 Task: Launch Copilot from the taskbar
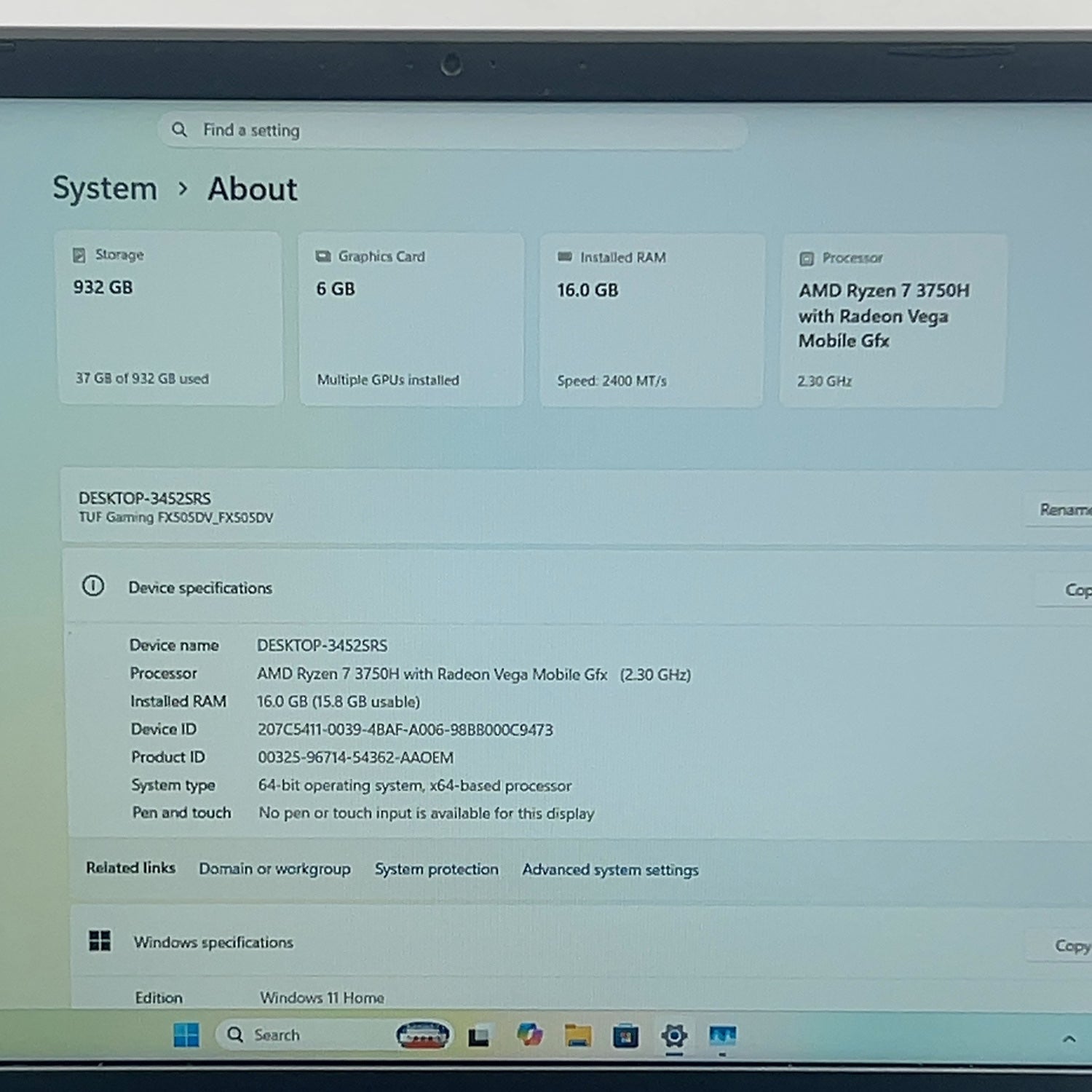(x=529, y=1034)
